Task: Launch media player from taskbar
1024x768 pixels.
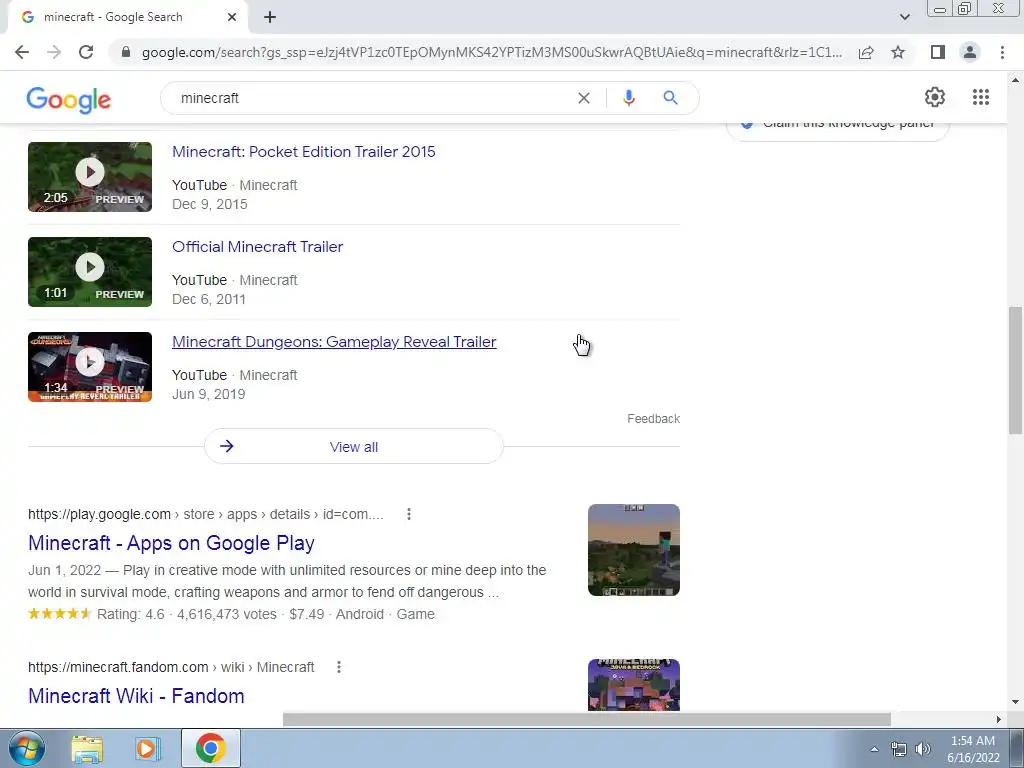Action: [x=148, y=748]
